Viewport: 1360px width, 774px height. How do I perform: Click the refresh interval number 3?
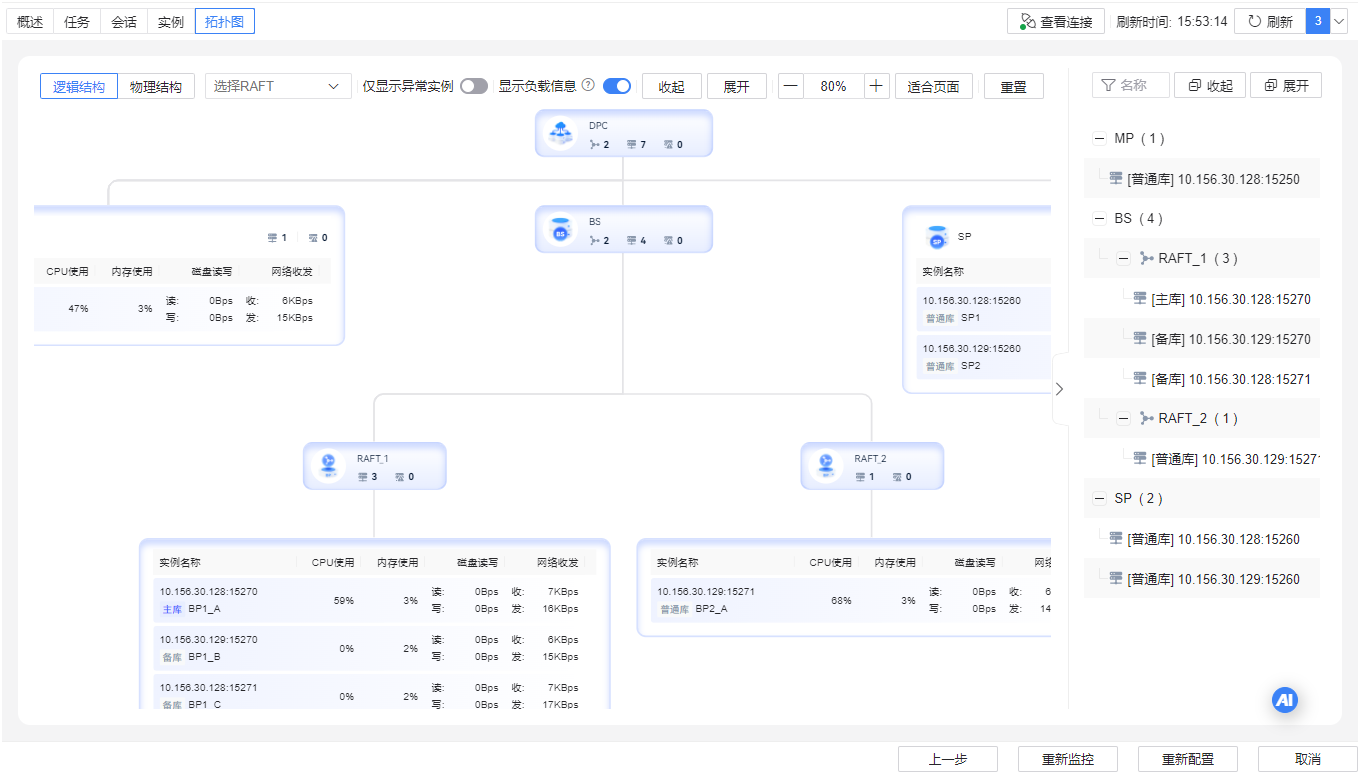click(x=1318, y=21)
